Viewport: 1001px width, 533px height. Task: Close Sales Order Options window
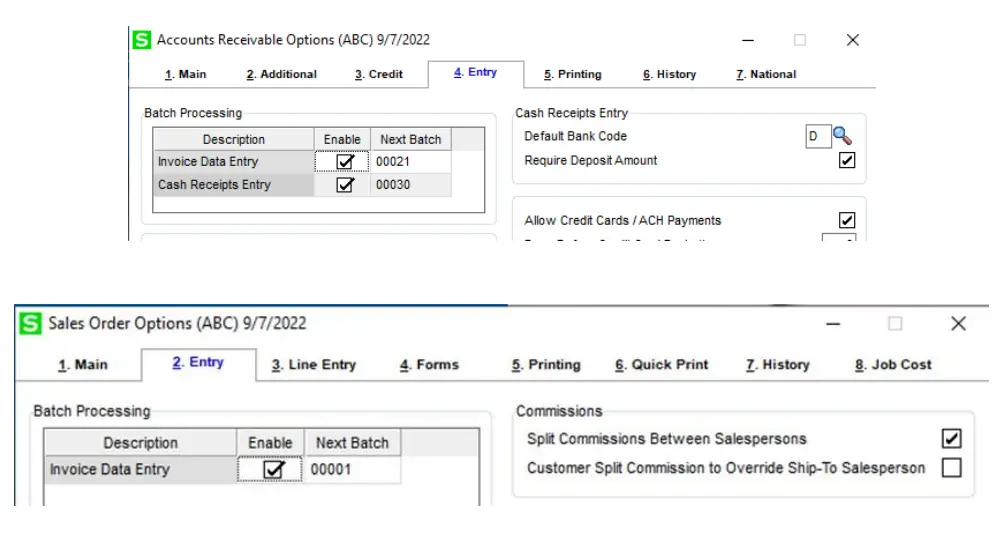coord(958,324)
